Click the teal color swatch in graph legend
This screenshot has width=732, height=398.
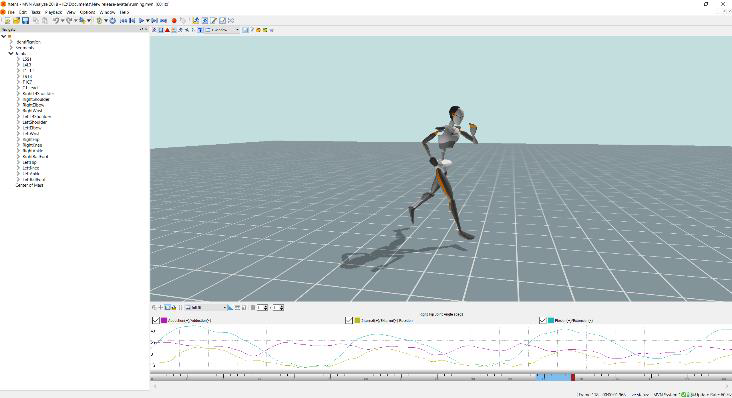click(x=551, y=321)
